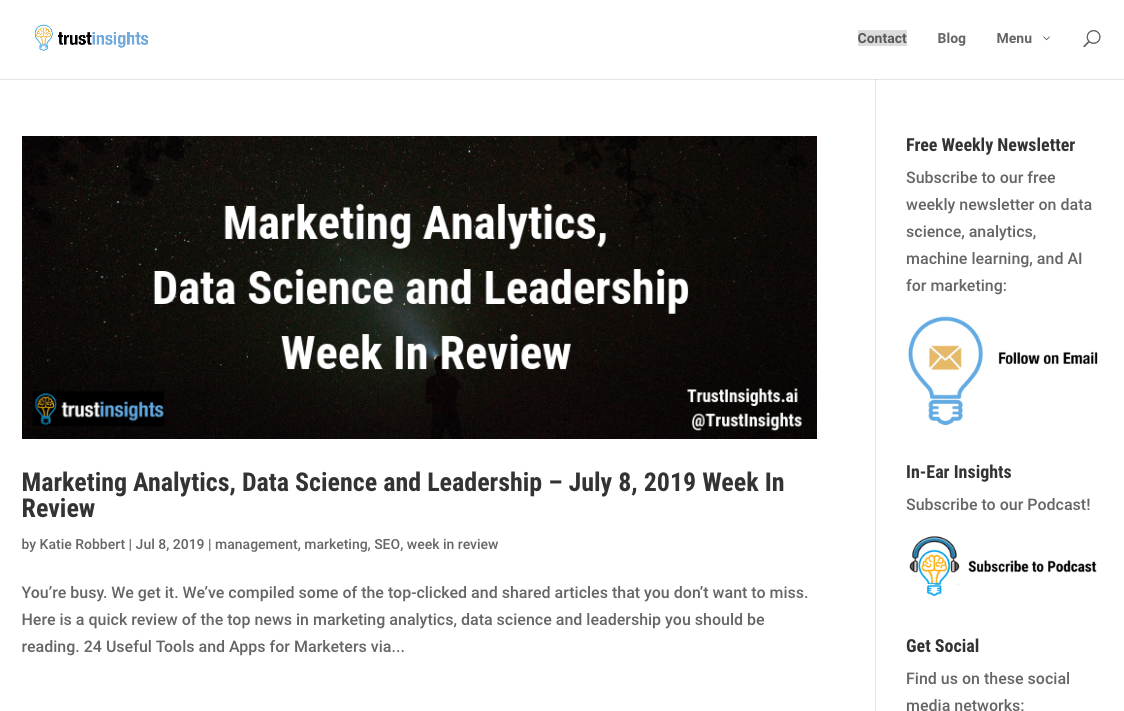The width and height of the screenshot is (1124, 711).
Task: Open the management category link
Action: click(x=256, y=544)
